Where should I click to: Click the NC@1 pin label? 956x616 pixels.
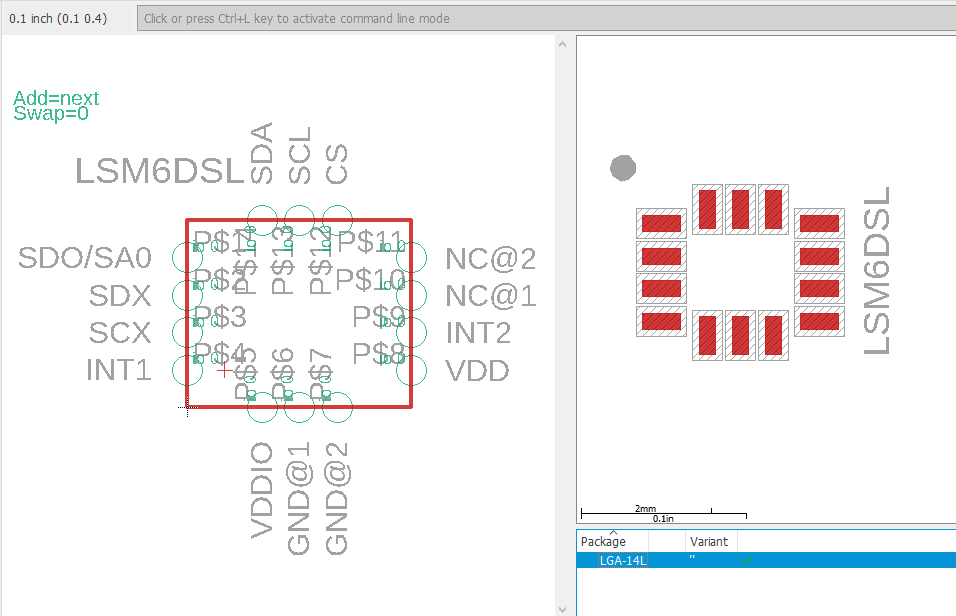click(491, 296)
